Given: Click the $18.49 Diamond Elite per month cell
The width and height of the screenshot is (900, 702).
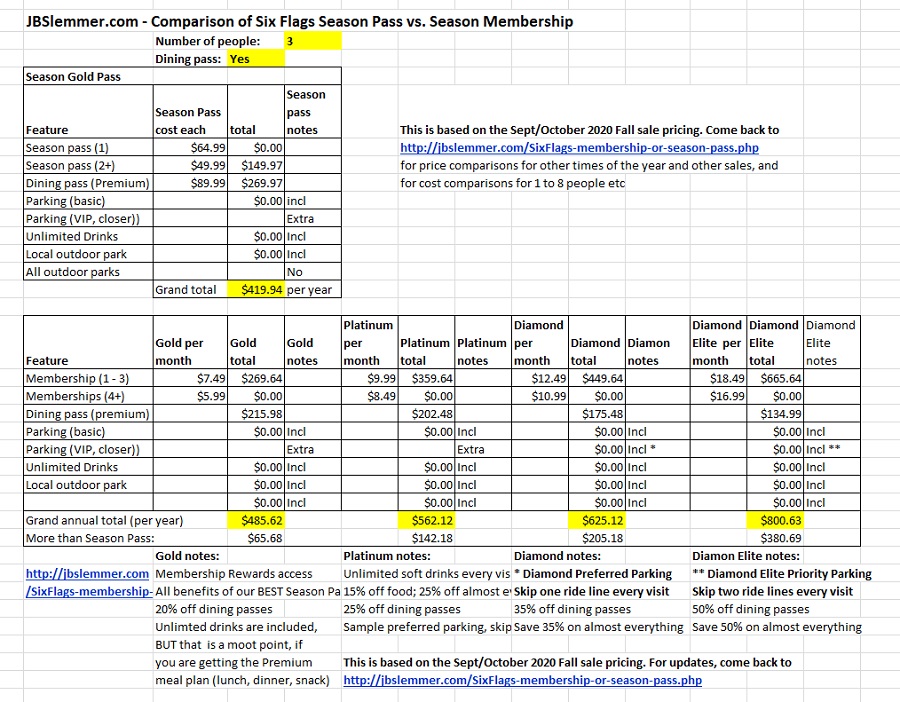Looking at the screenshot, I should point(718,378).
